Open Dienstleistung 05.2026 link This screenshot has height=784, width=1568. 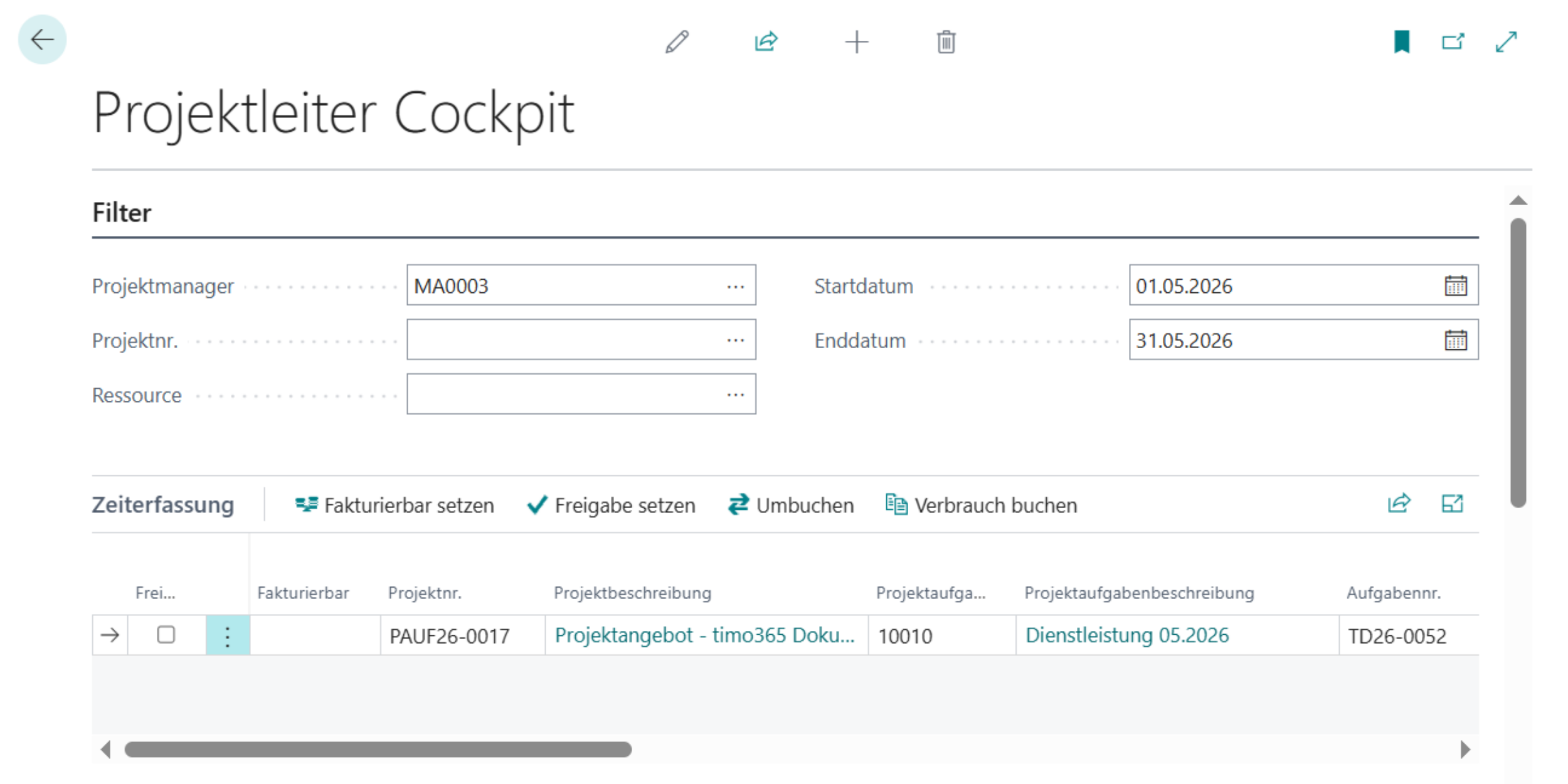1127,635
